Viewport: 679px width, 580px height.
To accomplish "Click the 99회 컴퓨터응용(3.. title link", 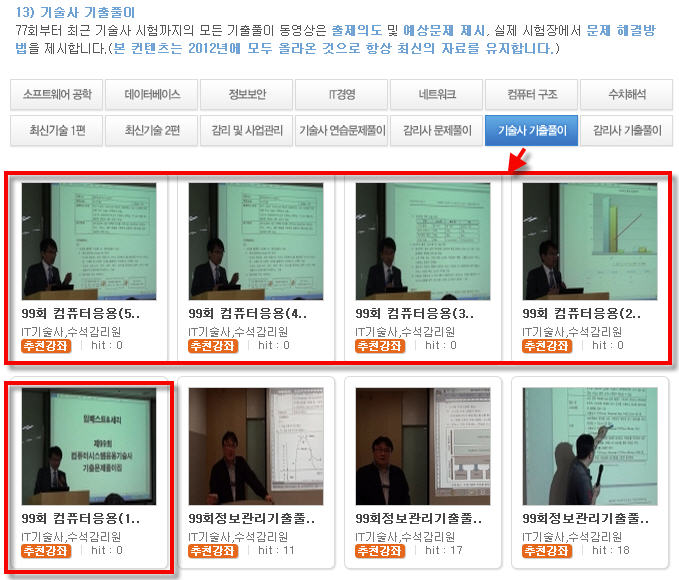I will [414, 314].
